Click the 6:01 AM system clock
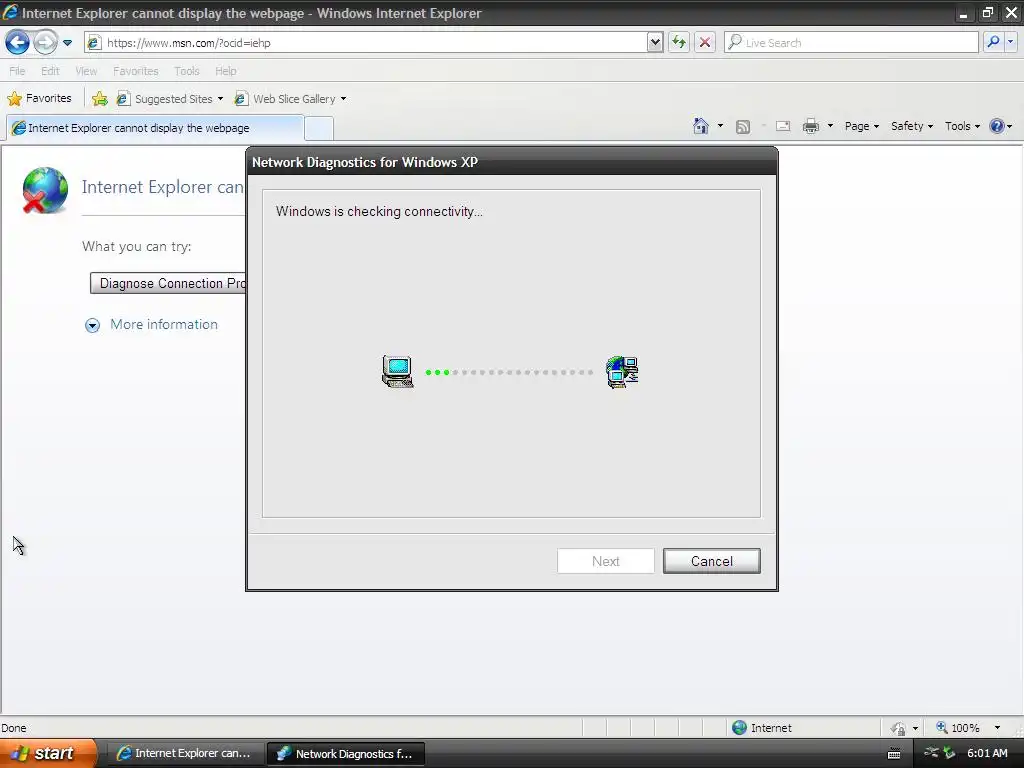1024x768 pixels. point(987,753)
